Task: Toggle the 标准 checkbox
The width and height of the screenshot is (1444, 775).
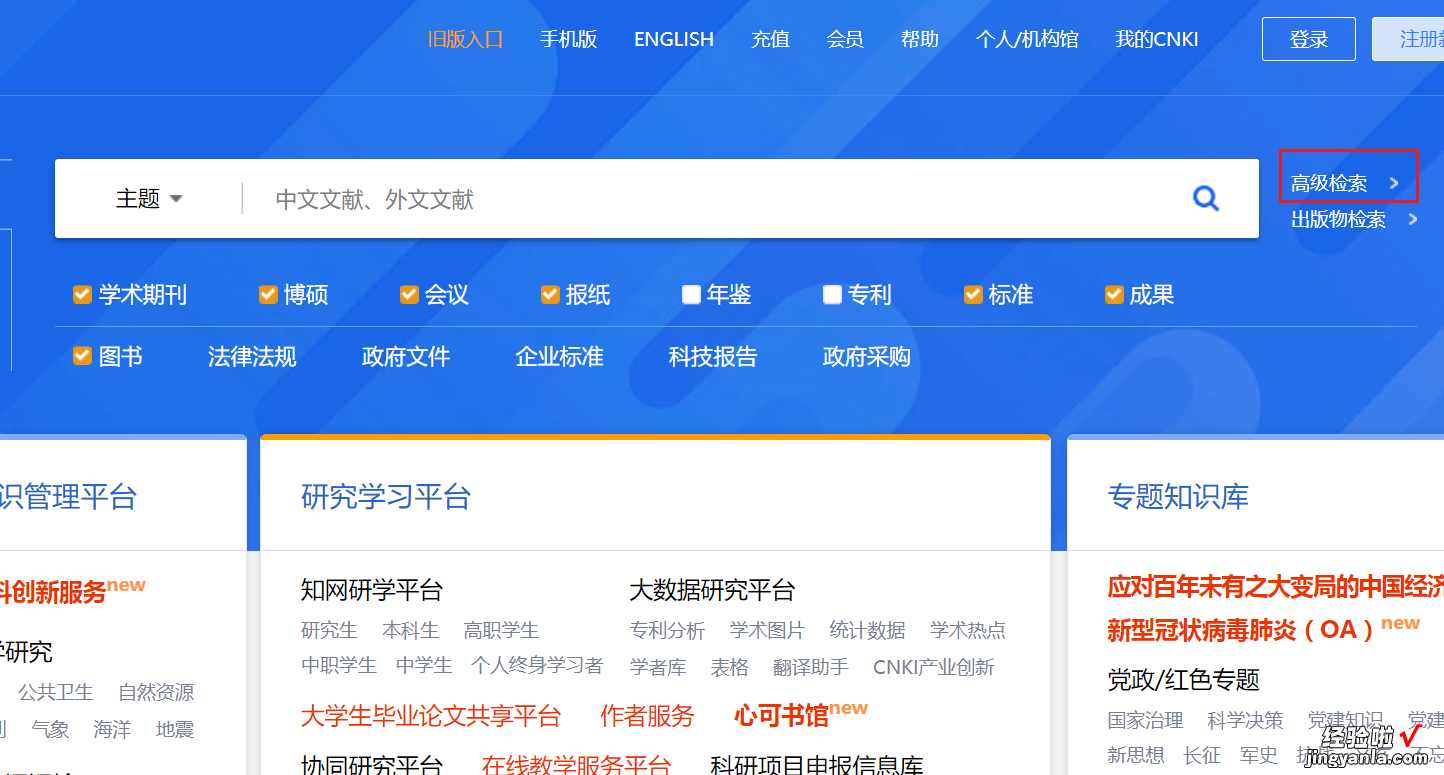Action: tap(973, 294)
